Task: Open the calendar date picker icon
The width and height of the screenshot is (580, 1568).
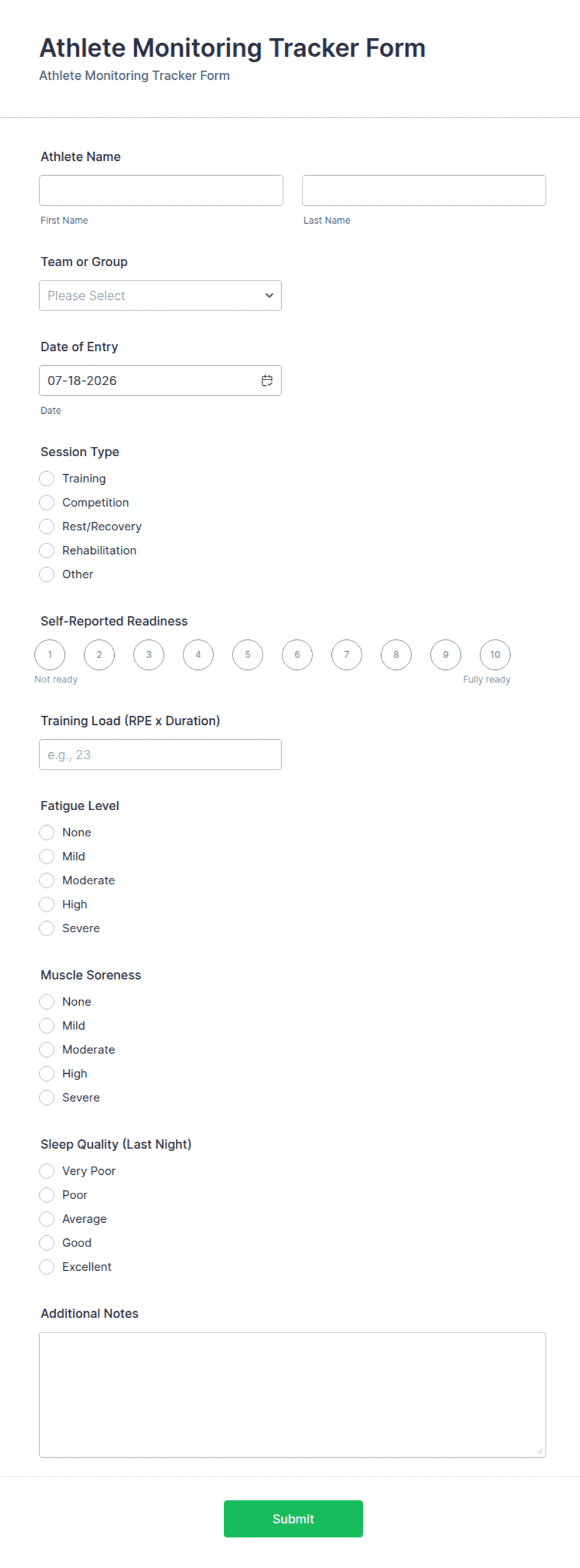Action: pos(267,381)
